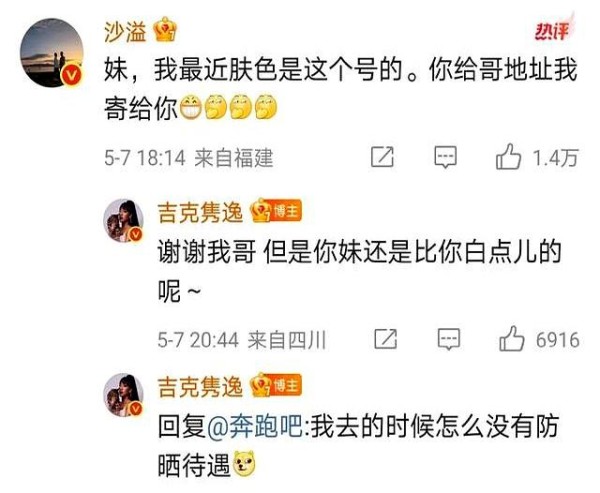The height and width of the screenshot is (493, 600).
Task: Tap the comment text 妹，我最近肤色是这个号的
Action: [x=253, y=71]
